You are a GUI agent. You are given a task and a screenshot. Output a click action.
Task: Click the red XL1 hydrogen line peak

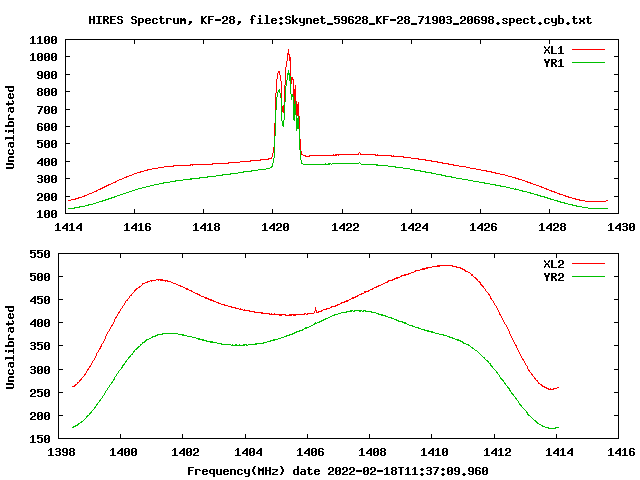click(x=289, y=51)
